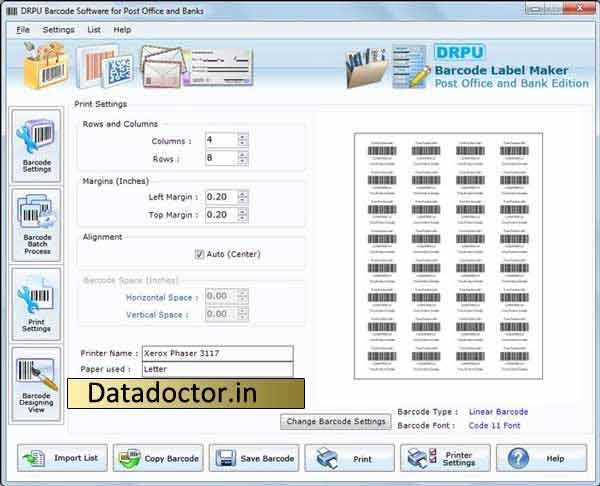
Task: Increase the Columns value with up arrow
Action: [243, 136]
